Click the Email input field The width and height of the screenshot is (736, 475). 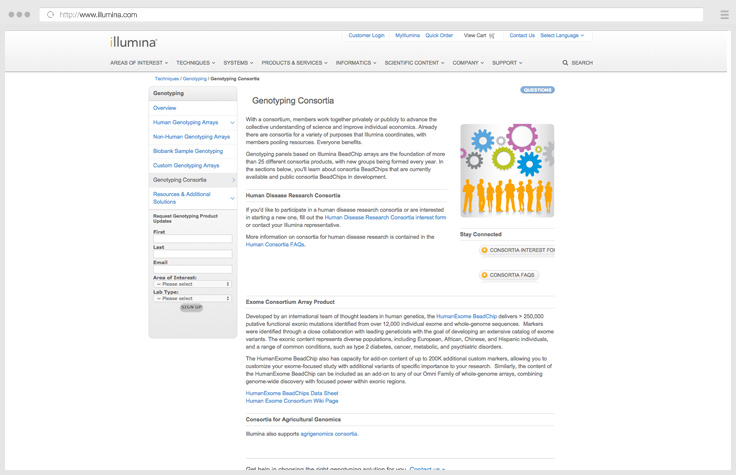tap(192, 269)
